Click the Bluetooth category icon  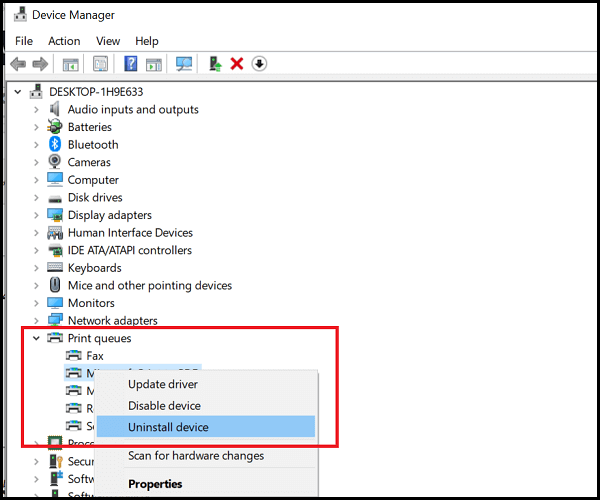tap(55, 144)
